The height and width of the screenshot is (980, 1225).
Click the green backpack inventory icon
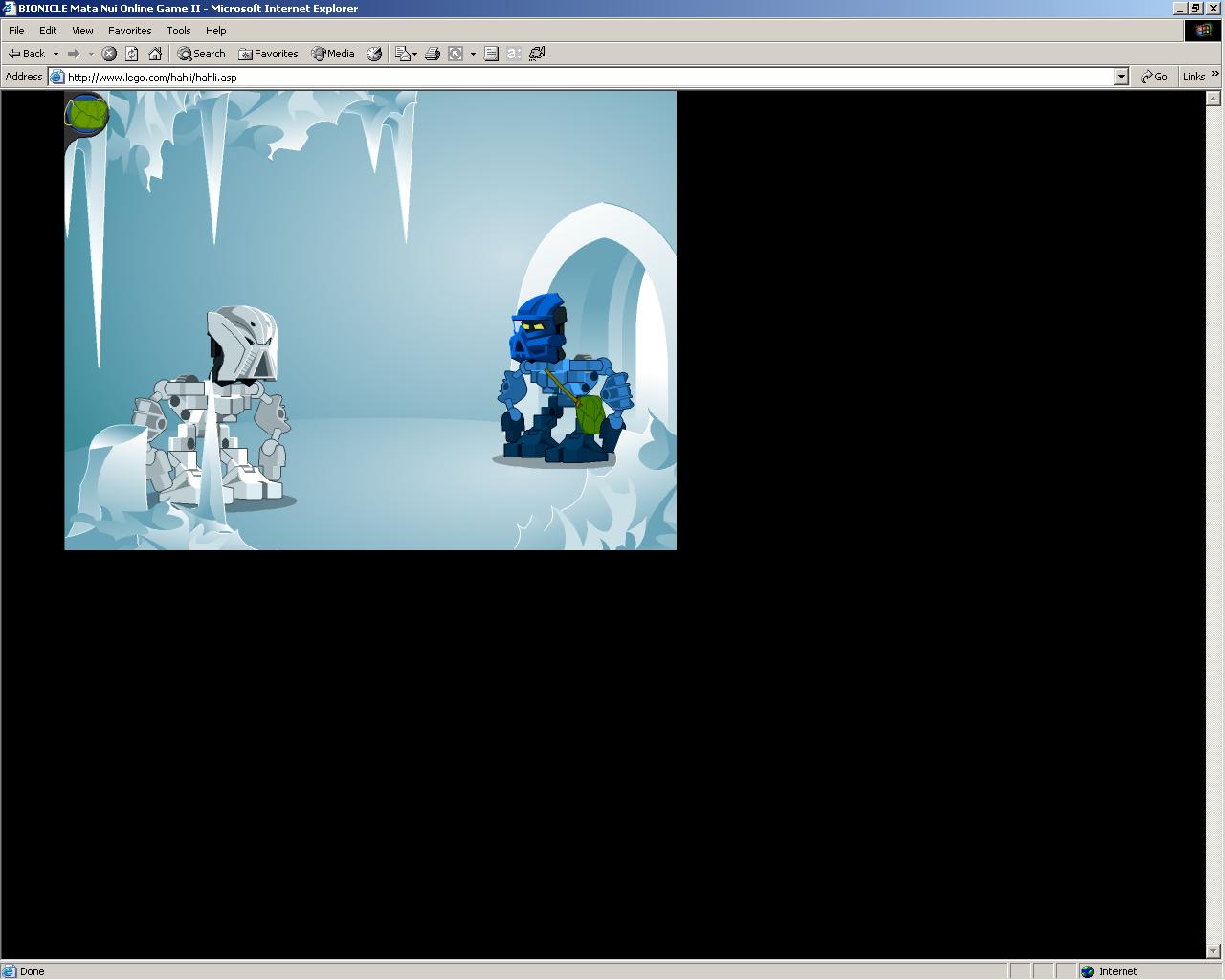point(87,115)
